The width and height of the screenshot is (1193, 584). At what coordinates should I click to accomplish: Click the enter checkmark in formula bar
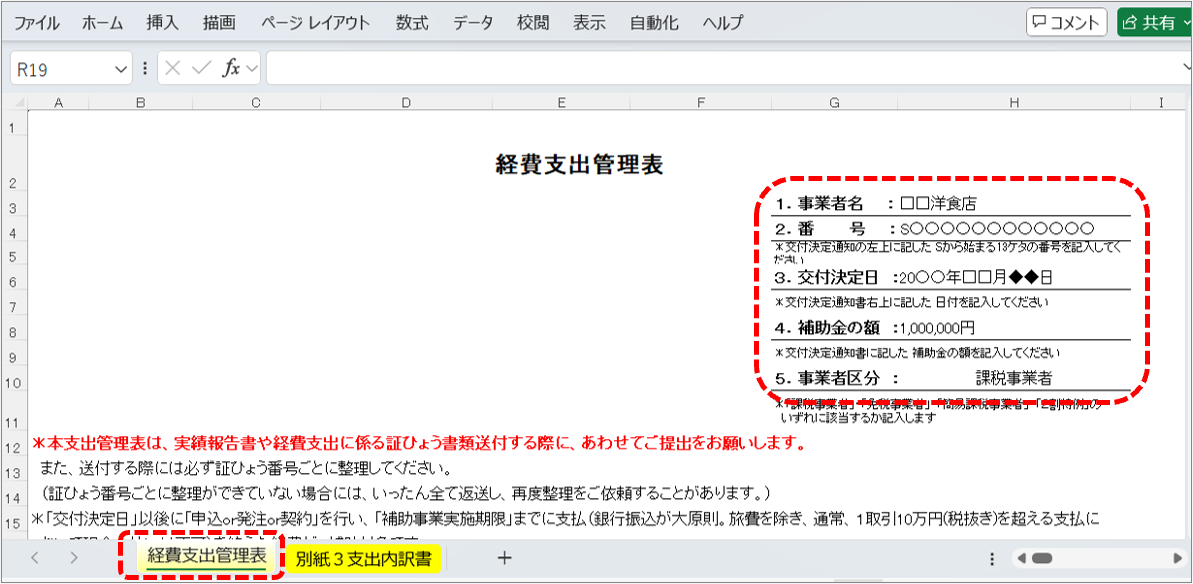201,69
